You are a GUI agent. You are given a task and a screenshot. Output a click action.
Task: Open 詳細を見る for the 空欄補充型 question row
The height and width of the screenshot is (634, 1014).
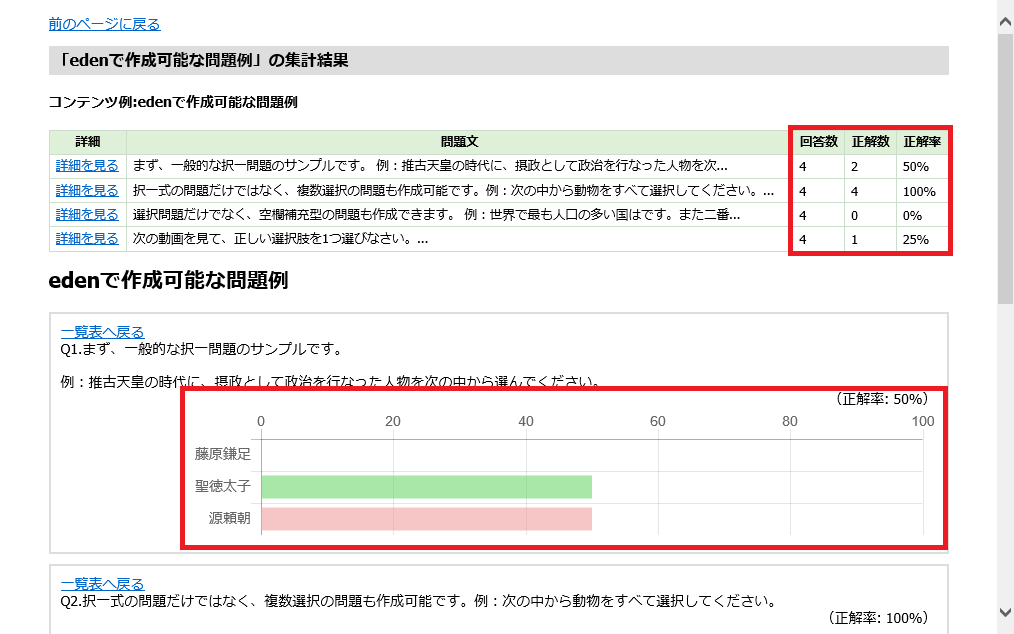point(87,215)
